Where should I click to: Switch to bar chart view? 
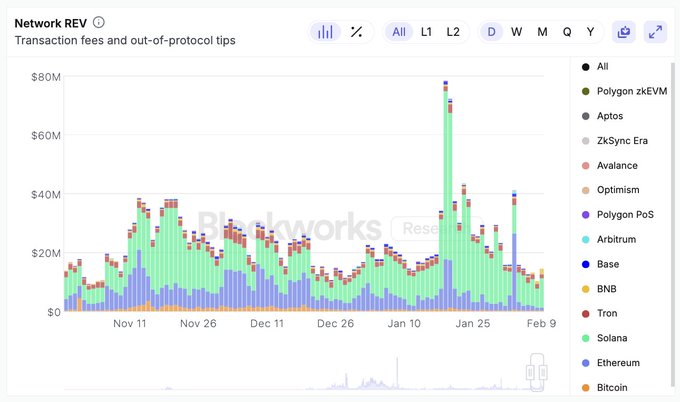[325, 32]
